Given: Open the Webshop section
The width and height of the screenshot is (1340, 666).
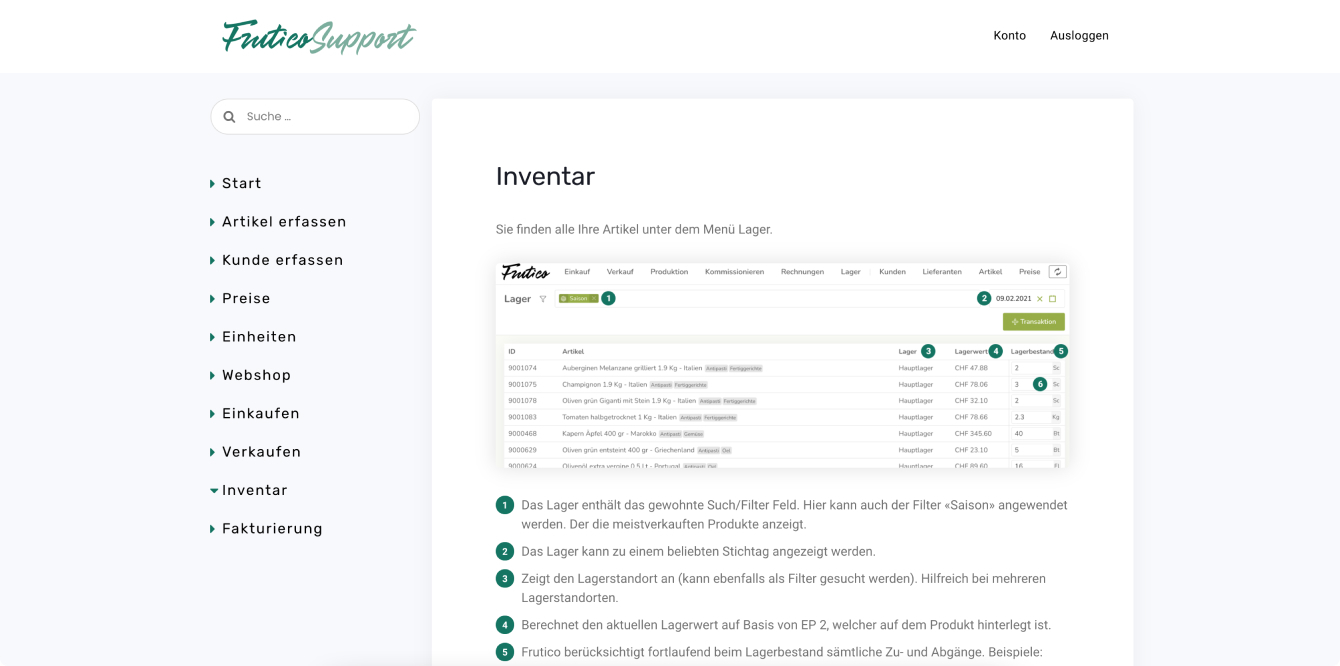Looking at the screenshot, I should pos(256,375).
